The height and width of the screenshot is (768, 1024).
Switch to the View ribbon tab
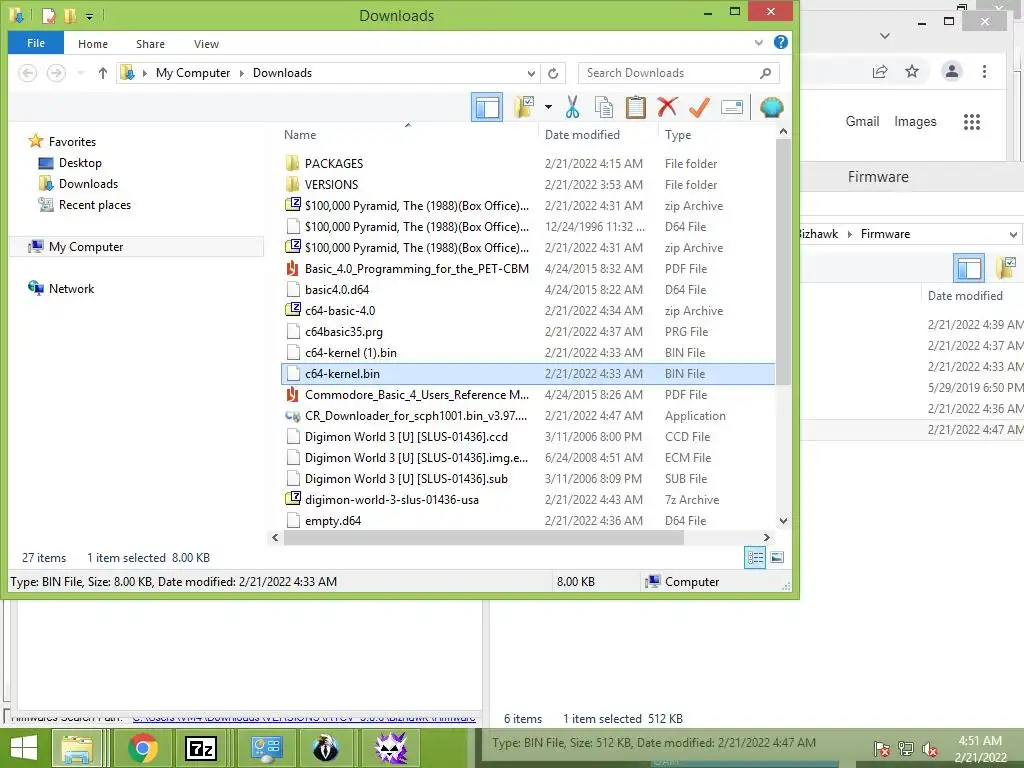coord(206,44)
